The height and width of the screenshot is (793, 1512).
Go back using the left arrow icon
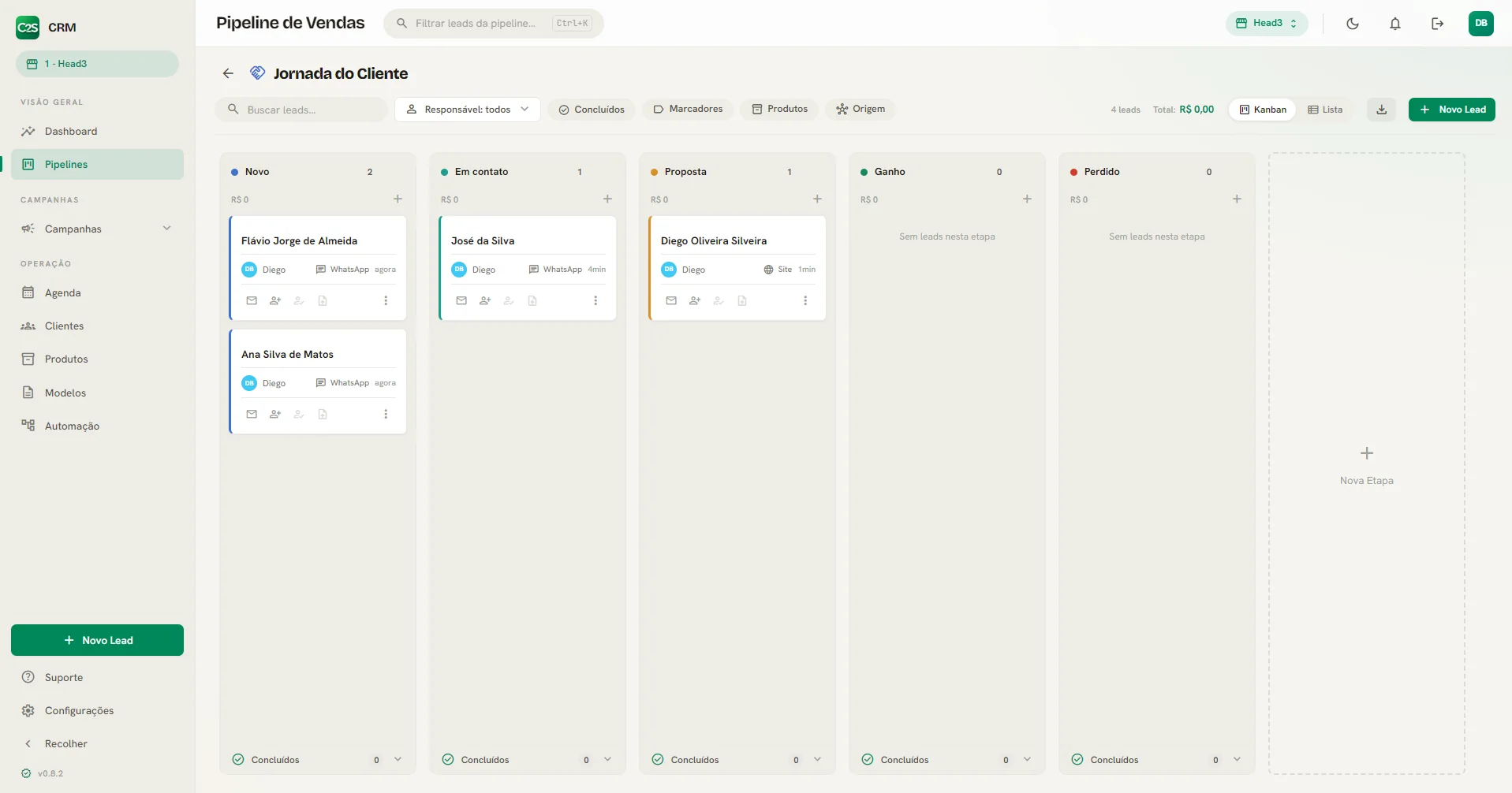click(228, 73)
